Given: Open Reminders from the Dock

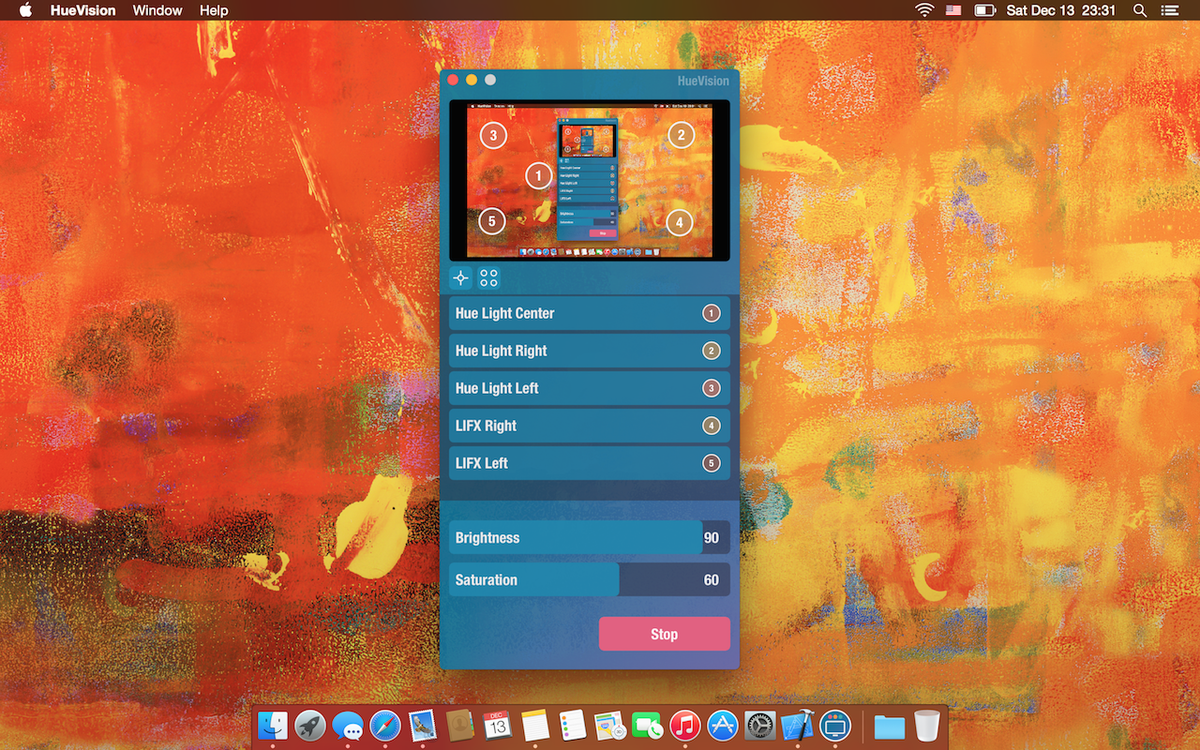Looking at the screenshot, I should [x=572, y=725].
